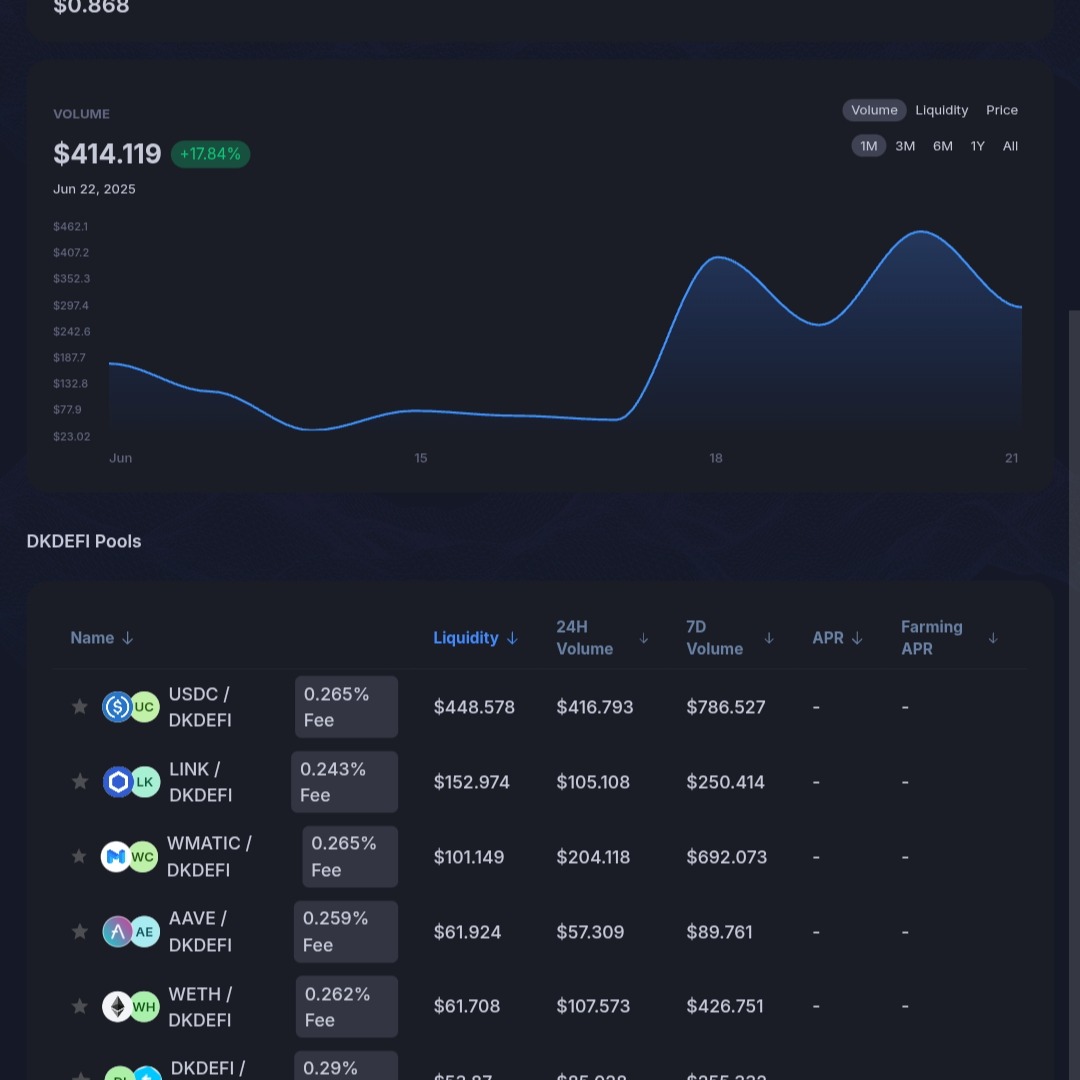
Task: Click the Jun 22, 2025 date
Action: tap(94, 189)
